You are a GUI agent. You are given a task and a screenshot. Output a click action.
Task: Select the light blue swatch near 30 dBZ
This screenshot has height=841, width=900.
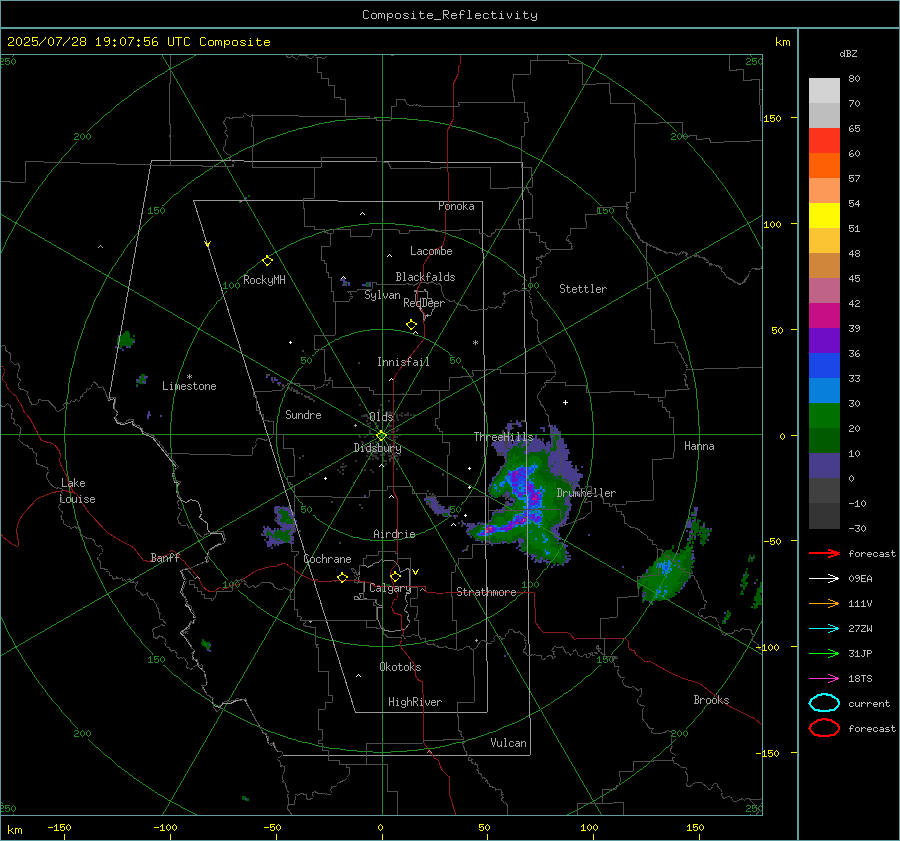click(x=824, y=390)
